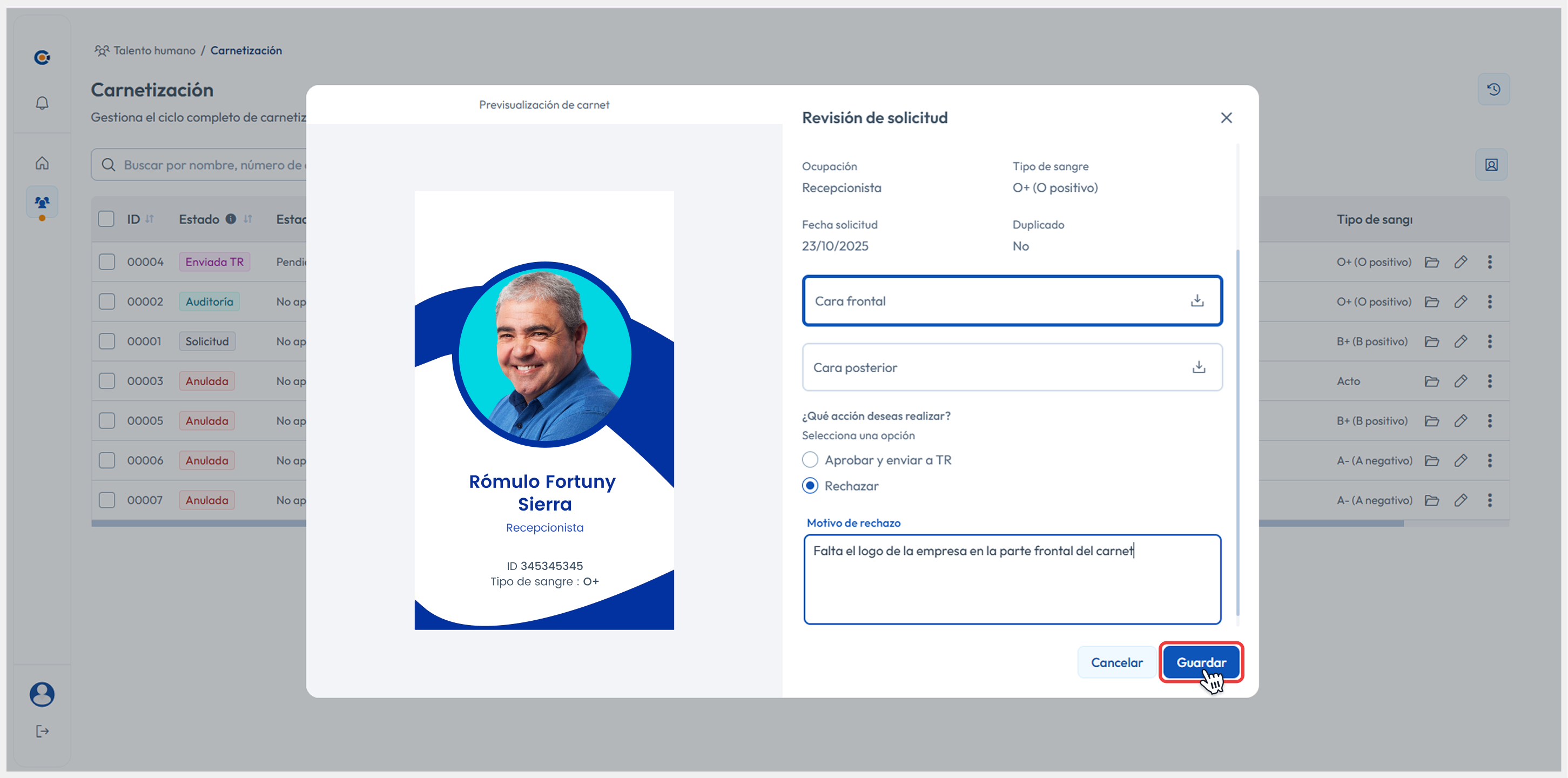Image resolution: width=1568 pixels, height=778 pixels.
Task: Open the version history panel icon
Action: click(x=1494, y=89)
